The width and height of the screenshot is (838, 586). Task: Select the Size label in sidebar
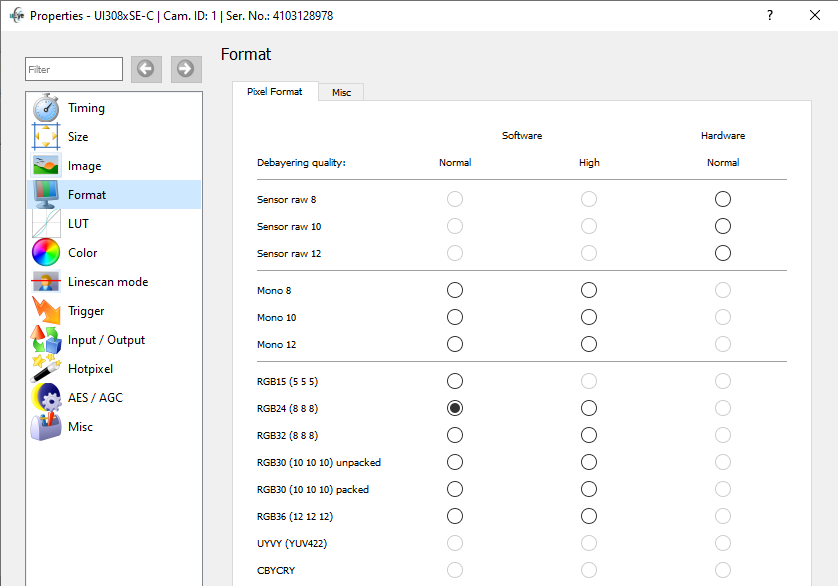pos(78,137)
